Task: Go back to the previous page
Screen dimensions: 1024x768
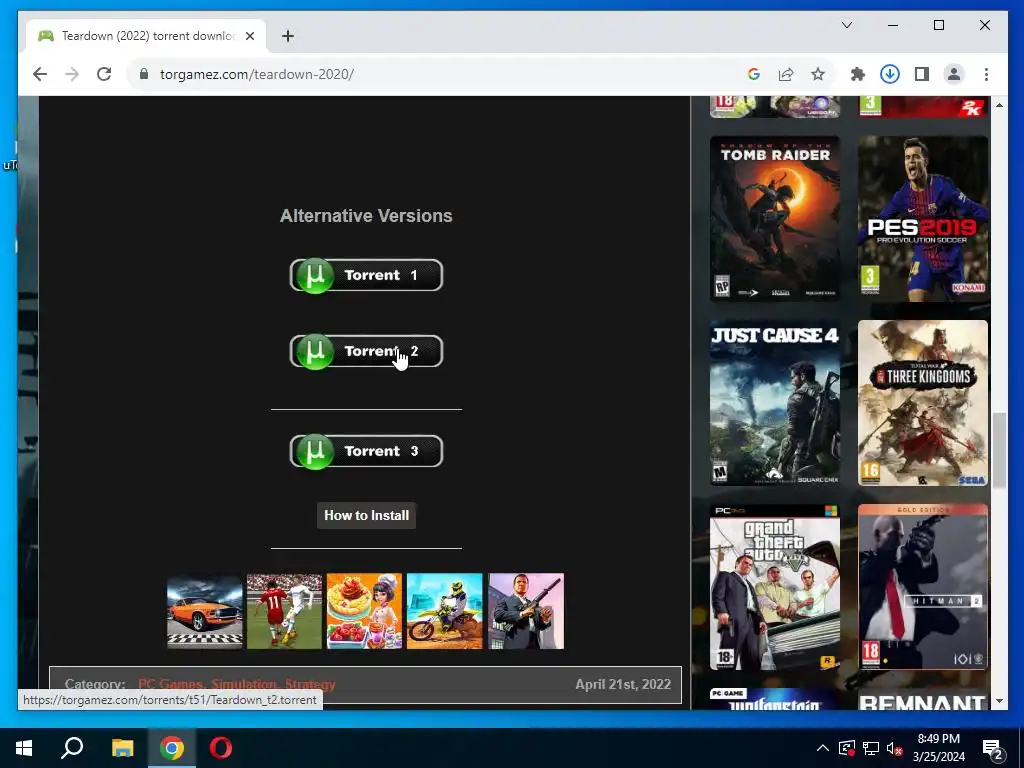Action: pyautogui.click(x=40, y=74)
